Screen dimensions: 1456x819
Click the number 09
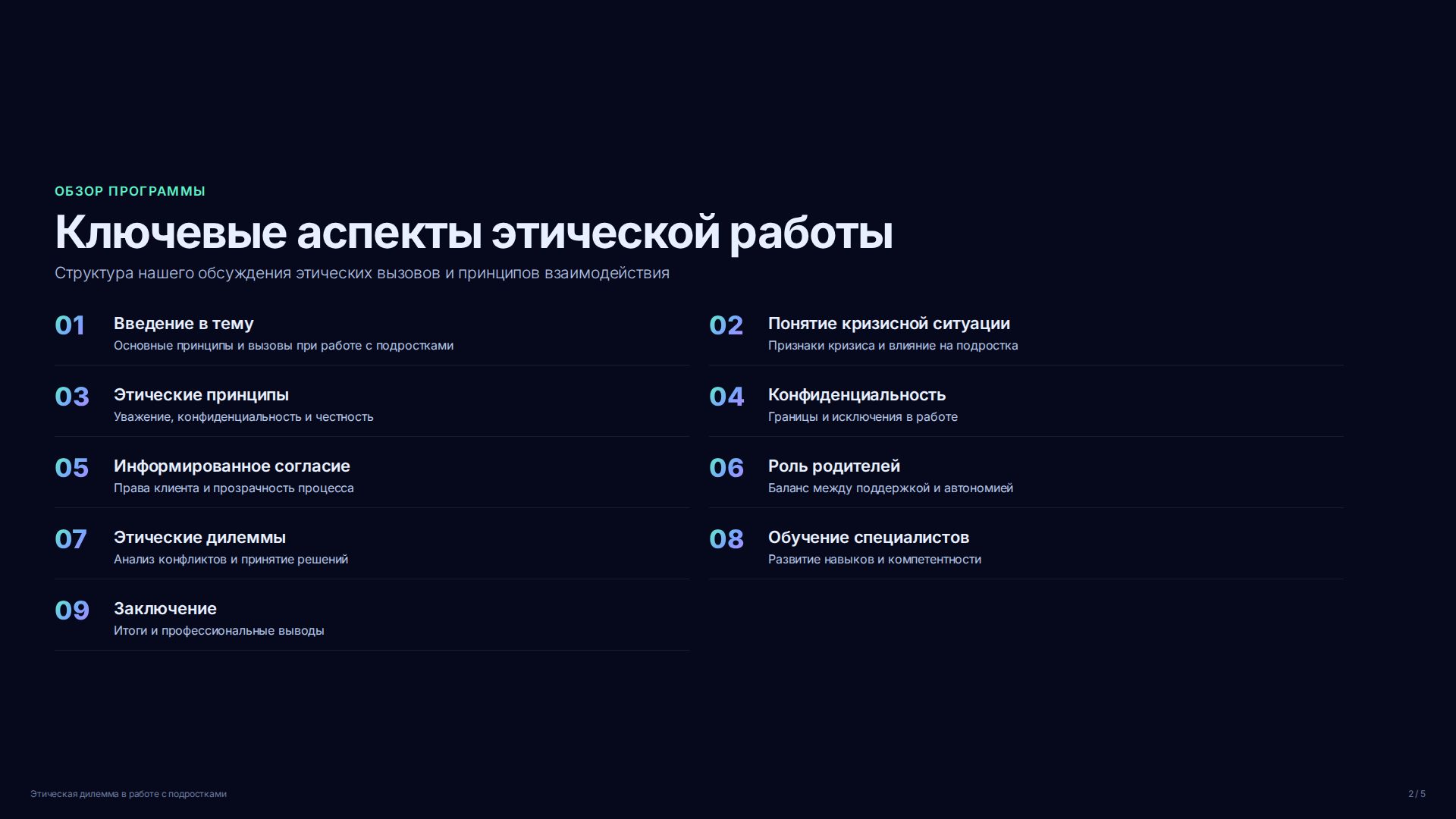[x=72, y=610]
